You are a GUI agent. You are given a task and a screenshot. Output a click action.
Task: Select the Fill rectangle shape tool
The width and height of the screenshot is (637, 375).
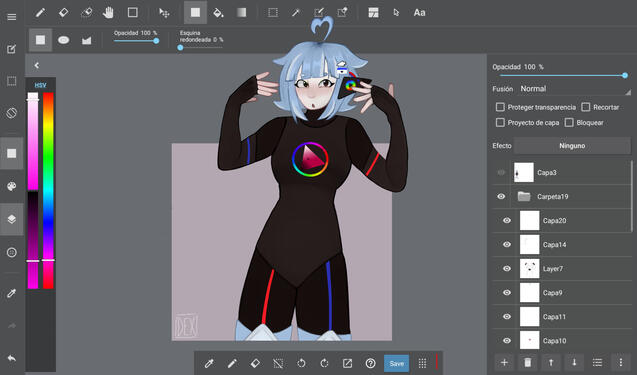[x=195, y=13]
